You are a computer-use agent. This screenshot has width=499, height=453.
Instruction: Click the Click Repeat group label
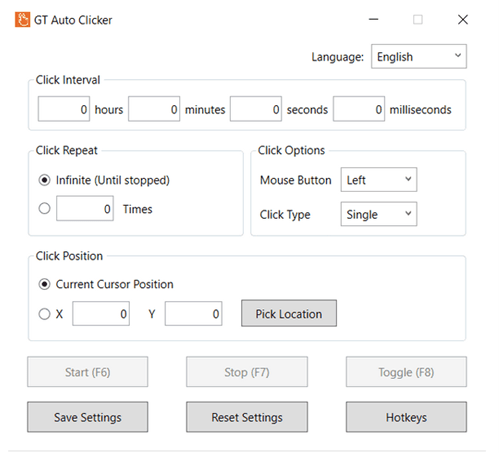tap(67, 150)
